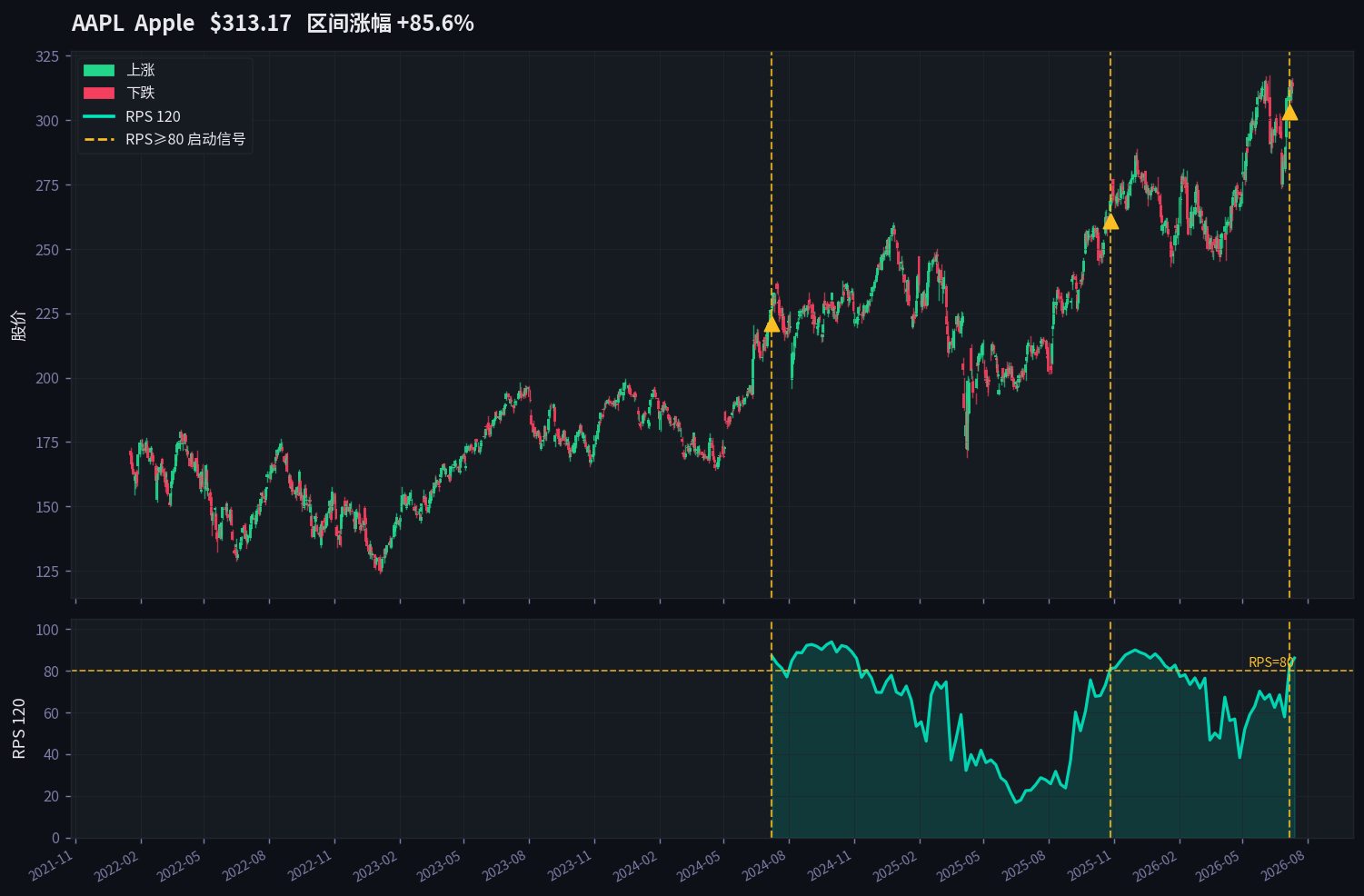Click the 2024-05 date label
The width and height of the screenshot is (1364, 896).
(x=701, y=866)
